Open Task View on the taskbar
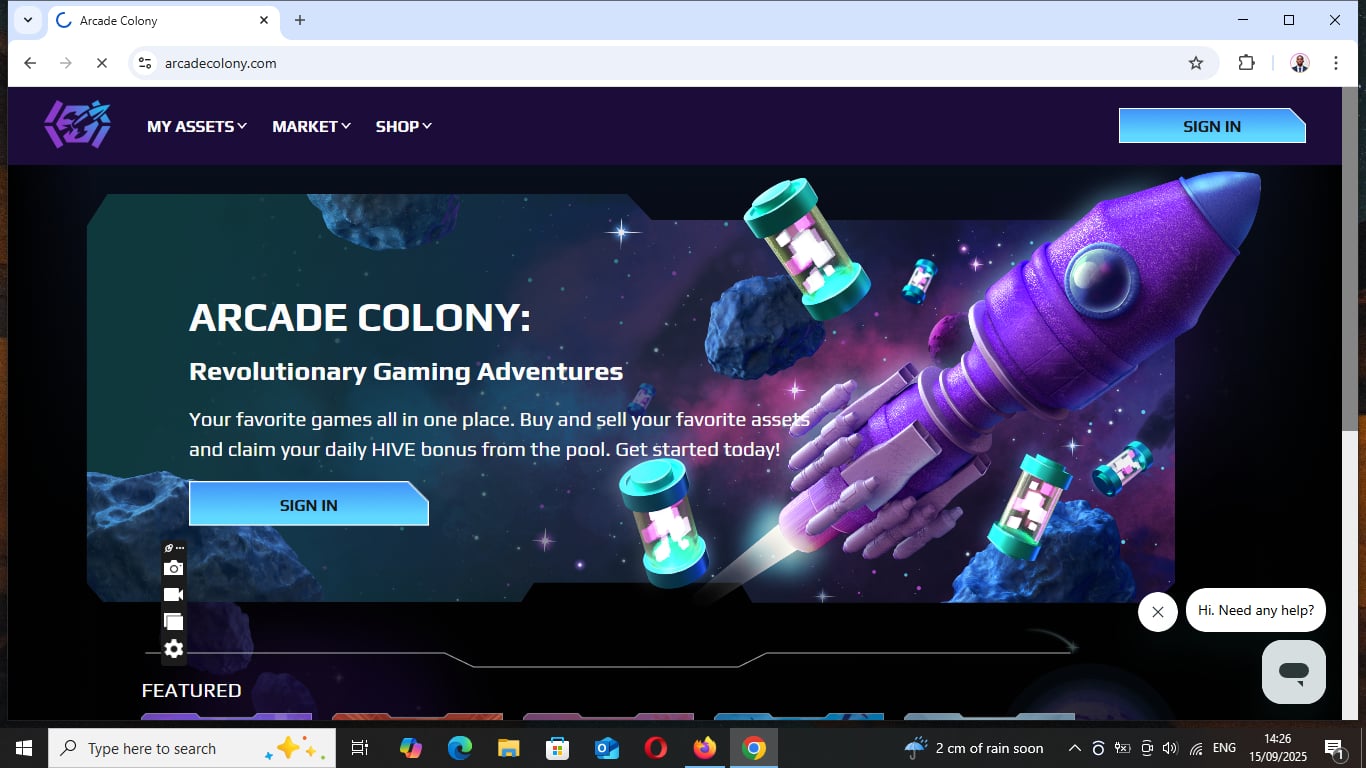The width and height of the screenshot is (1366, 768). pyautogui.click(x=360, y=748)
